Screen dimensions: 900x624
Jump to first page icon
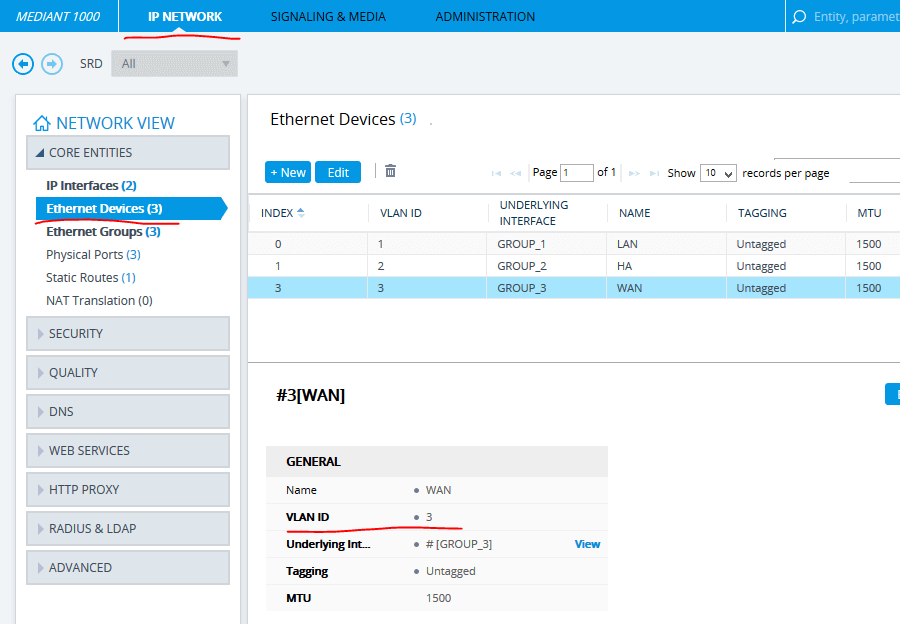(x=496, y=173)
